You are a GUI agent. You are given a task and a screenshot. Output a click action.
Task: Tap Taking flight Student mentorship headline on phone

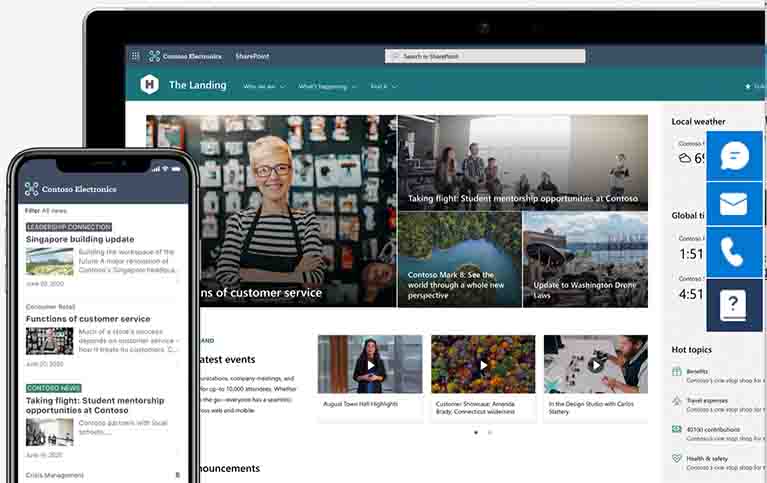click(x=95, y=405)
